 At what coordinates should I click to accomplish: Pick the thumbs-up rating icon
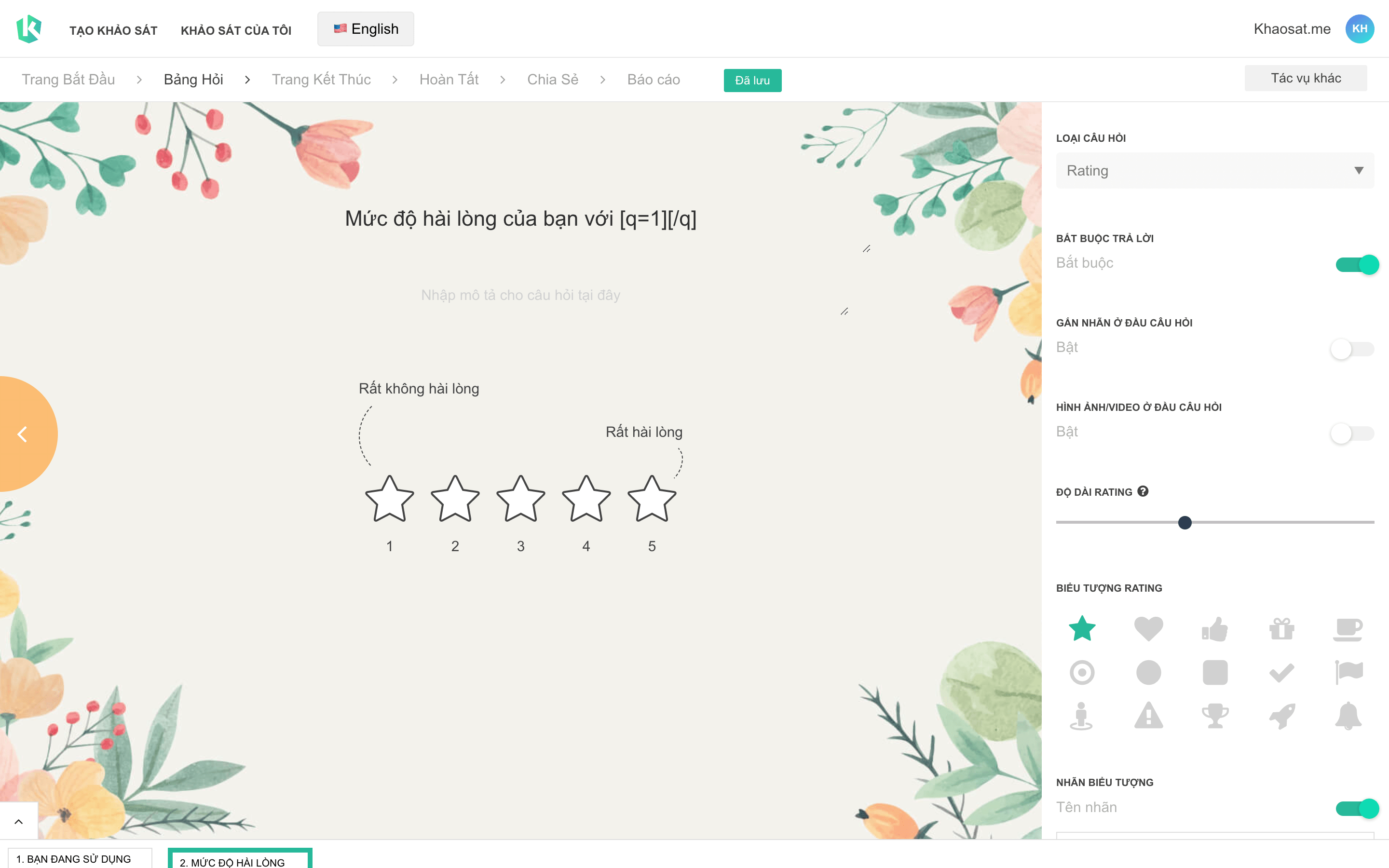1215,629
